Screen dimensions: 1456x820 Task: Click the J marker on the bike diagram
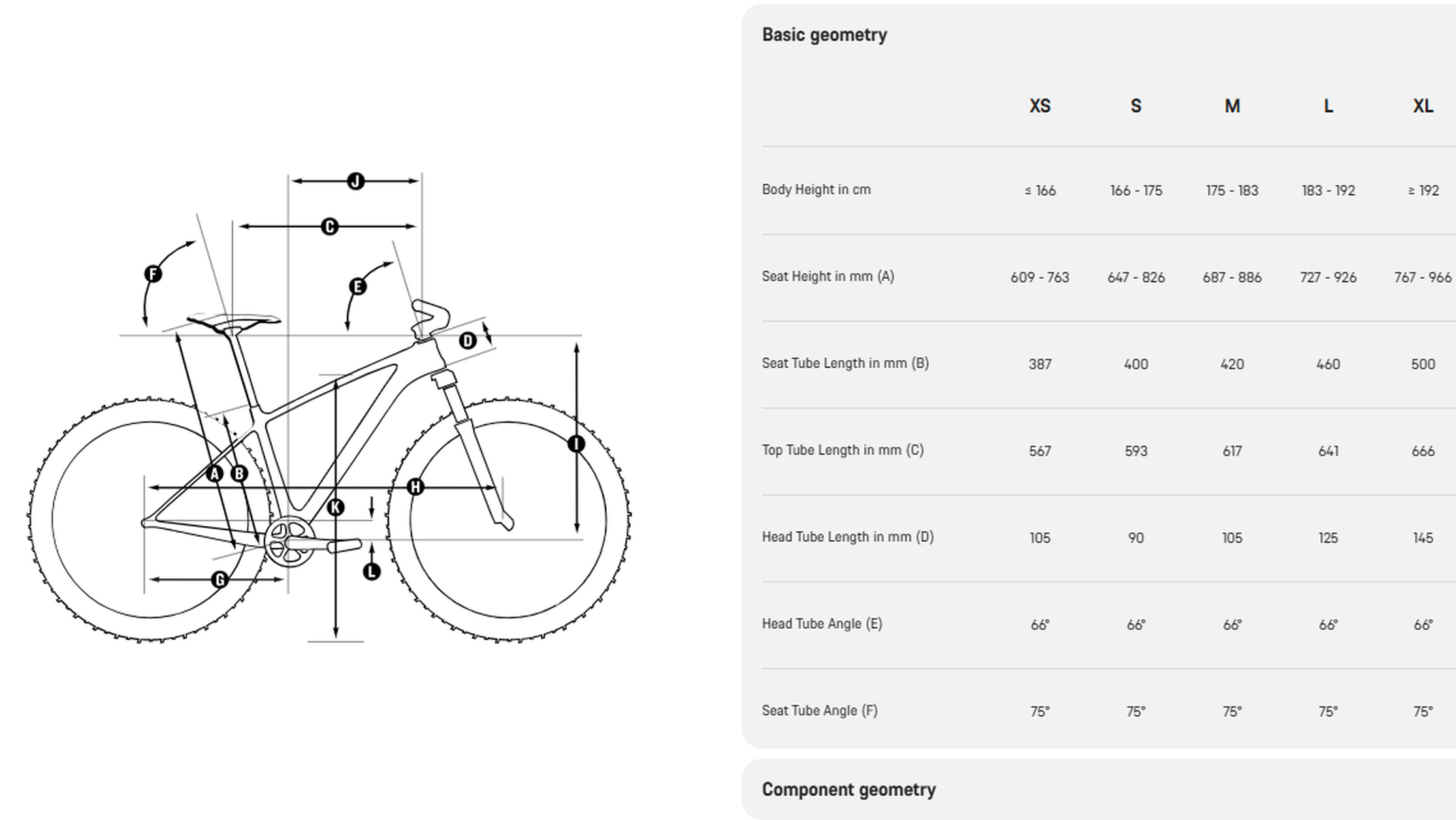pyautogui.click(x=355, y=181)
